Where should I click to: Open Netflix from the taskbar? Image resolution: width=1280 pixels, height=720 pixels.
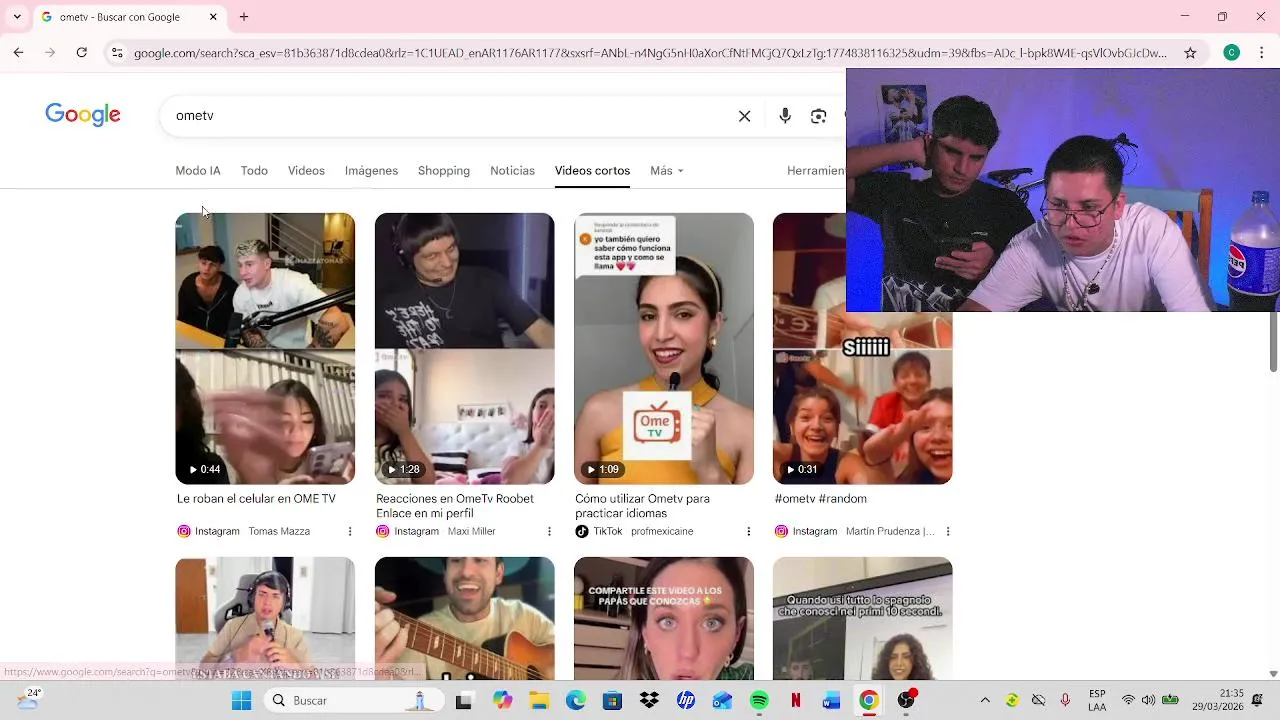click(795, 701)
